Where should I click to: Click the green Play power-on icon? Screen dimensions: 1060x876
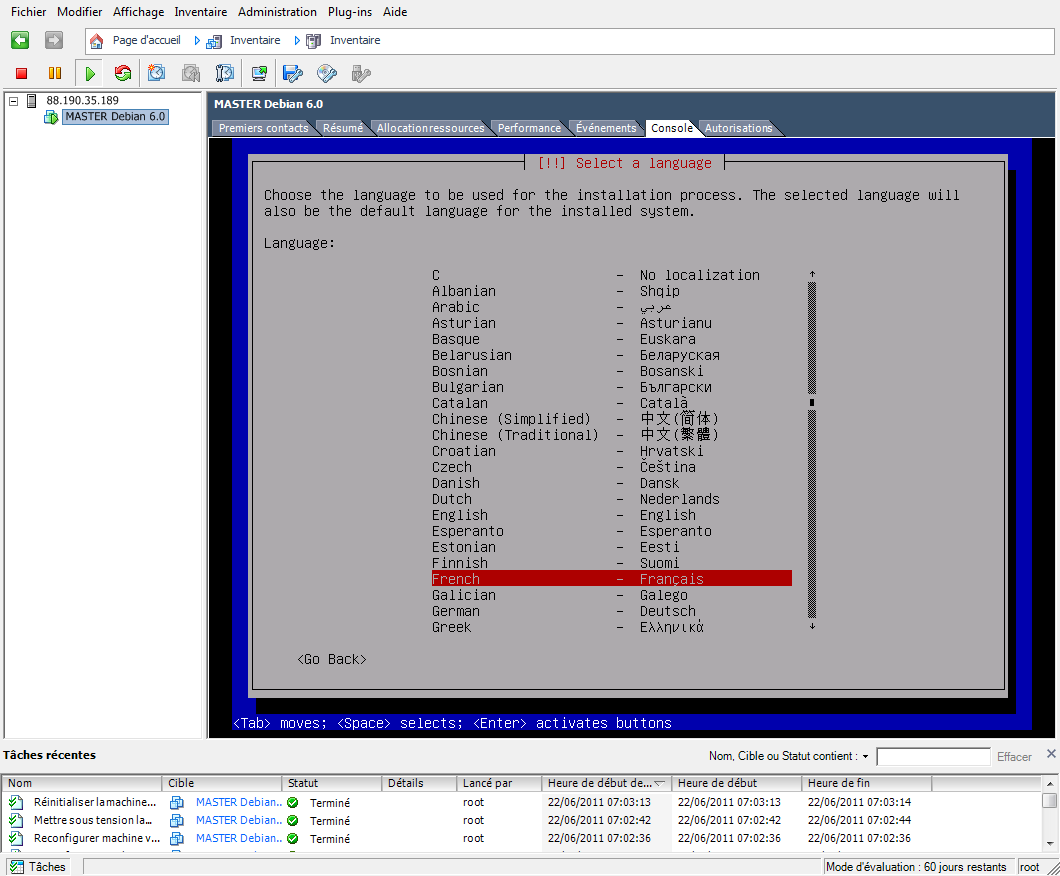click(x=90, y=74)
